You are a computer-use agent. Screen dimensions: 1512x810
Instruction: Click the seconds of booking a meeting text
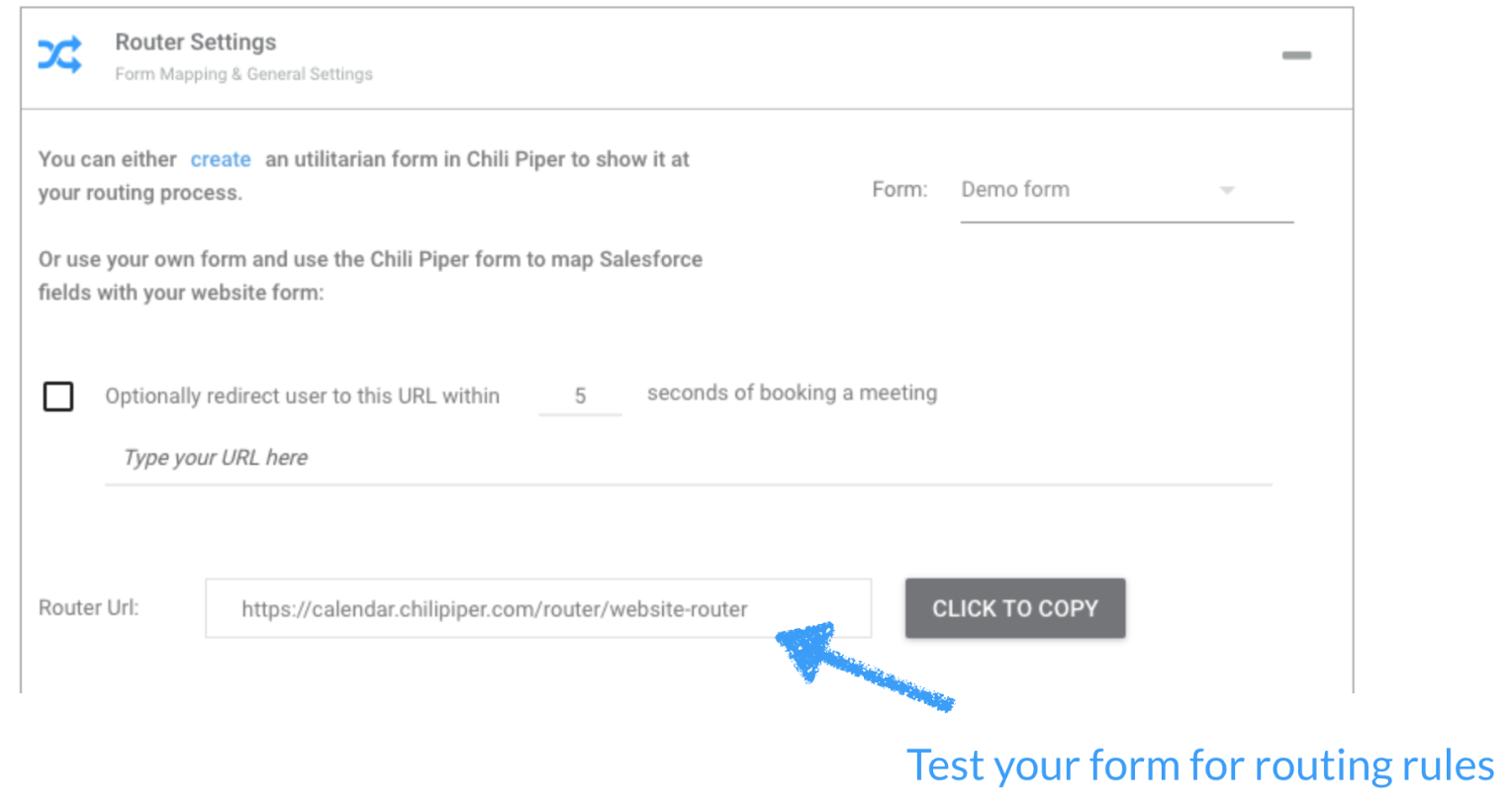coord(793,393)
